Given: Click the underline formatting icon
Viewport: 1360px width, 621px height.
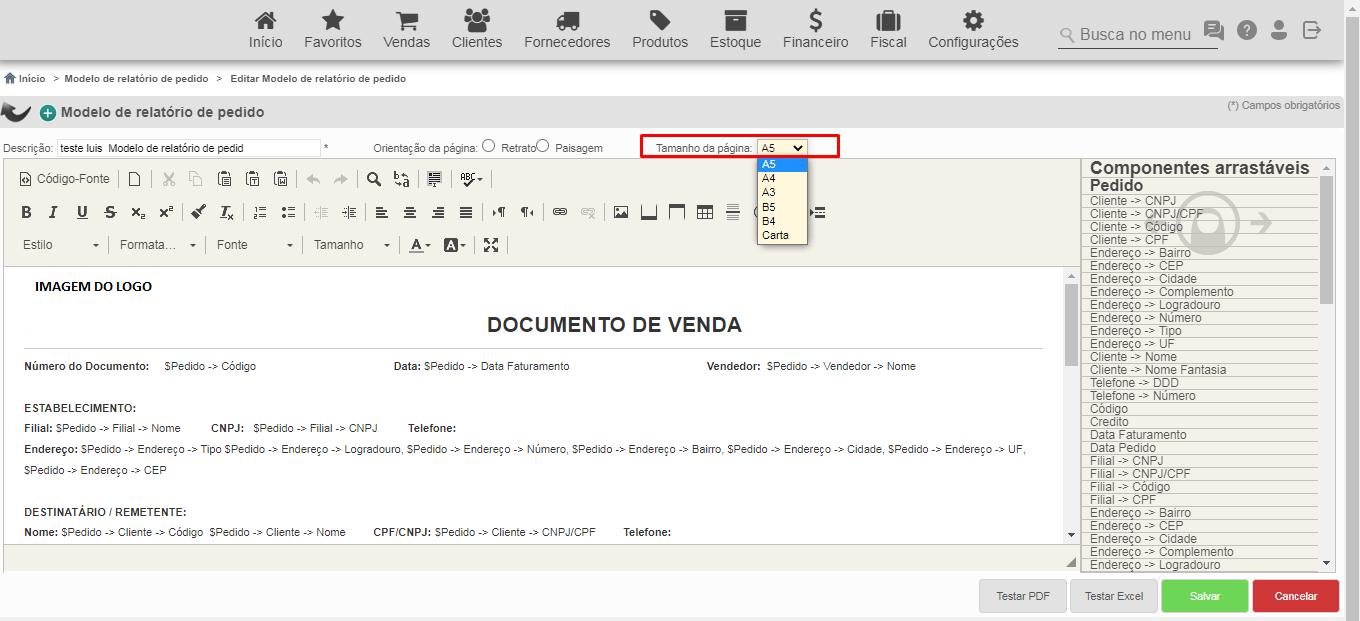Looking at the screenshot, I should (82, 212).
